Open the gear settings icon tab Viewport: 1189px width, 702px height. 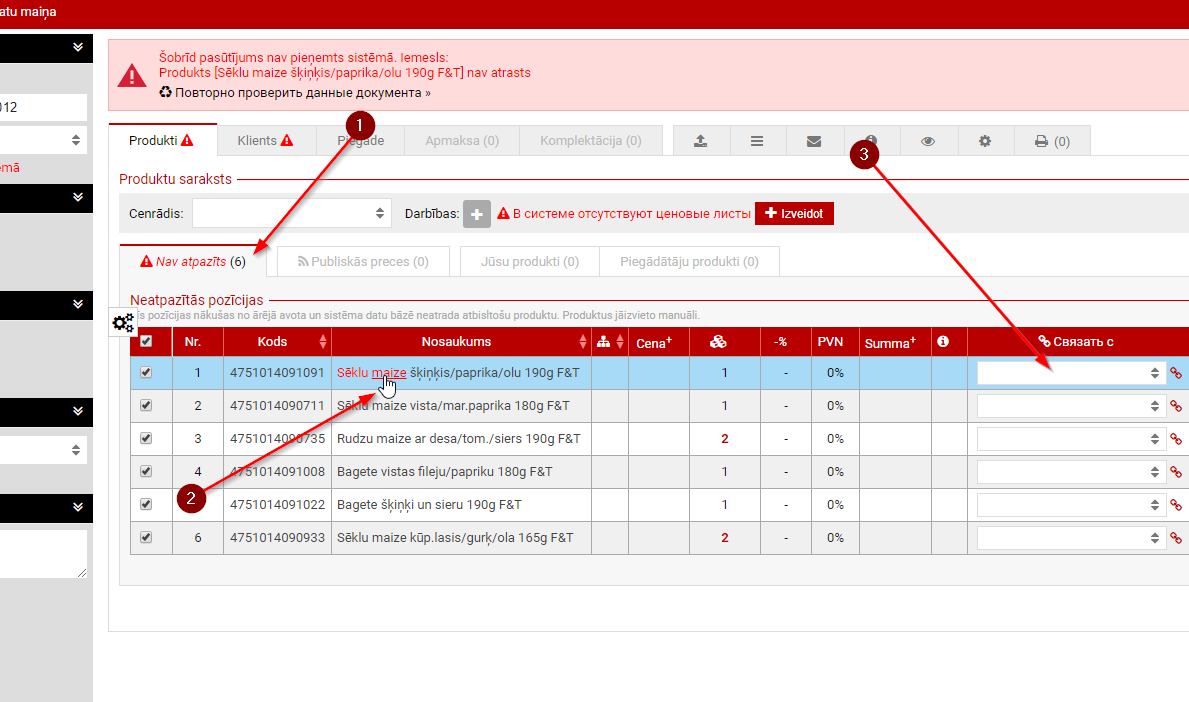click(985, 141)
